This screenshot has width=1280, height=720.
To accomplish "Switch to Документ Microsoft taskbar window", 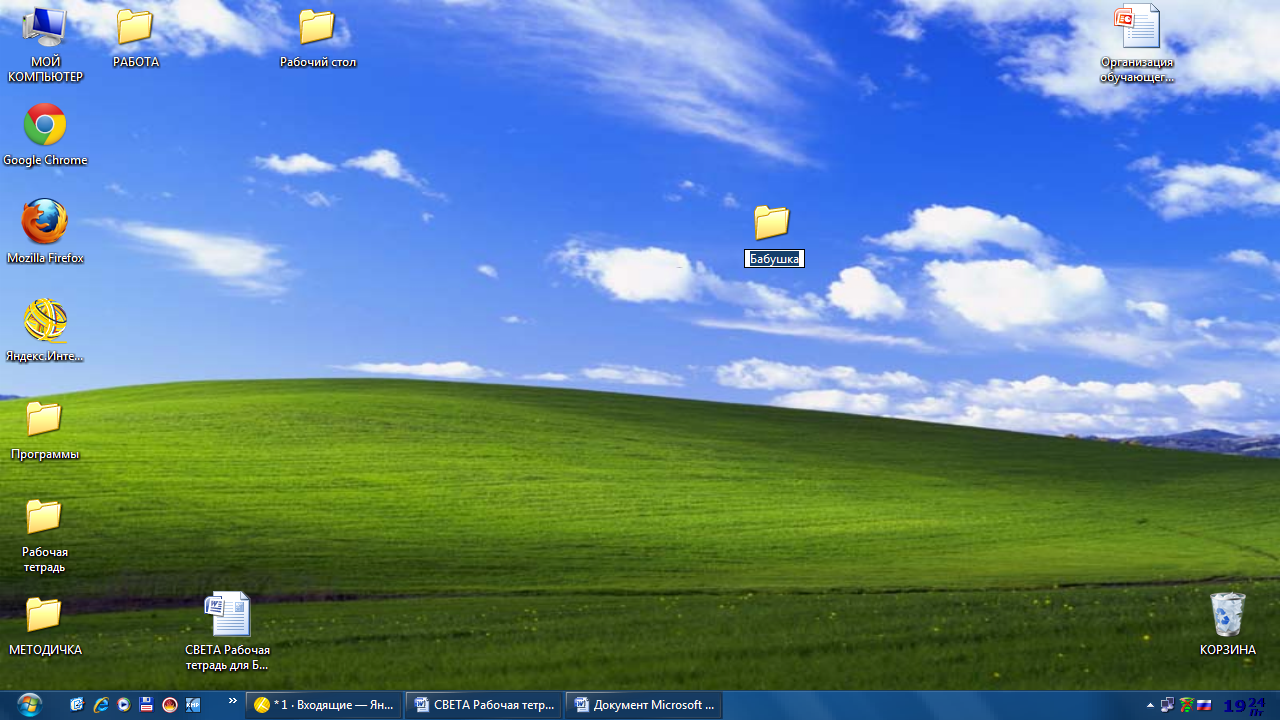I will tap(644, 705).
